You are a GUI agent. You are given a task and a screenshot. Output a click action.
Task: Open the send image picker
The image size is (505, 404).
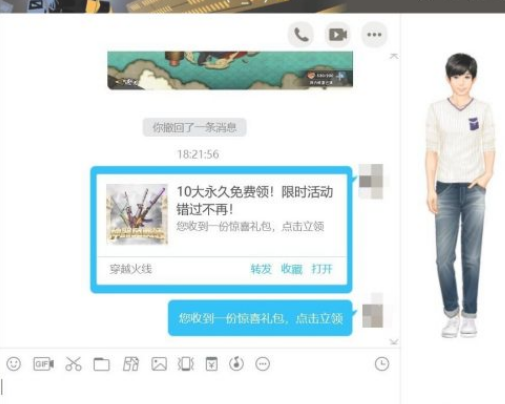tap(159, 364)
